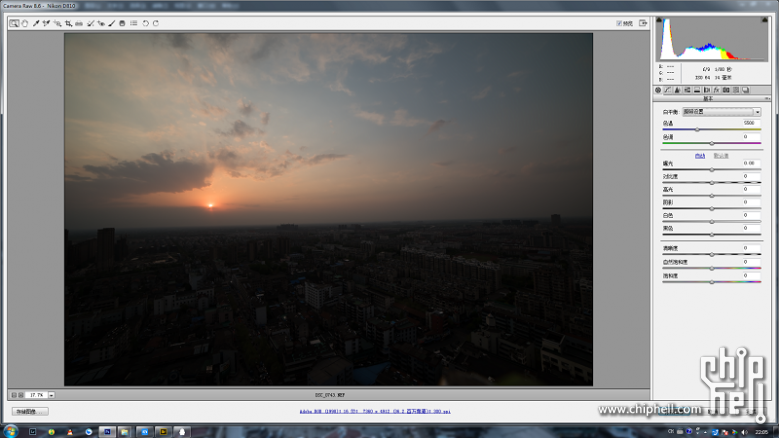779x438 pixels.
Task: Select the Adjustment Brush tool
Action: point(112,23)
